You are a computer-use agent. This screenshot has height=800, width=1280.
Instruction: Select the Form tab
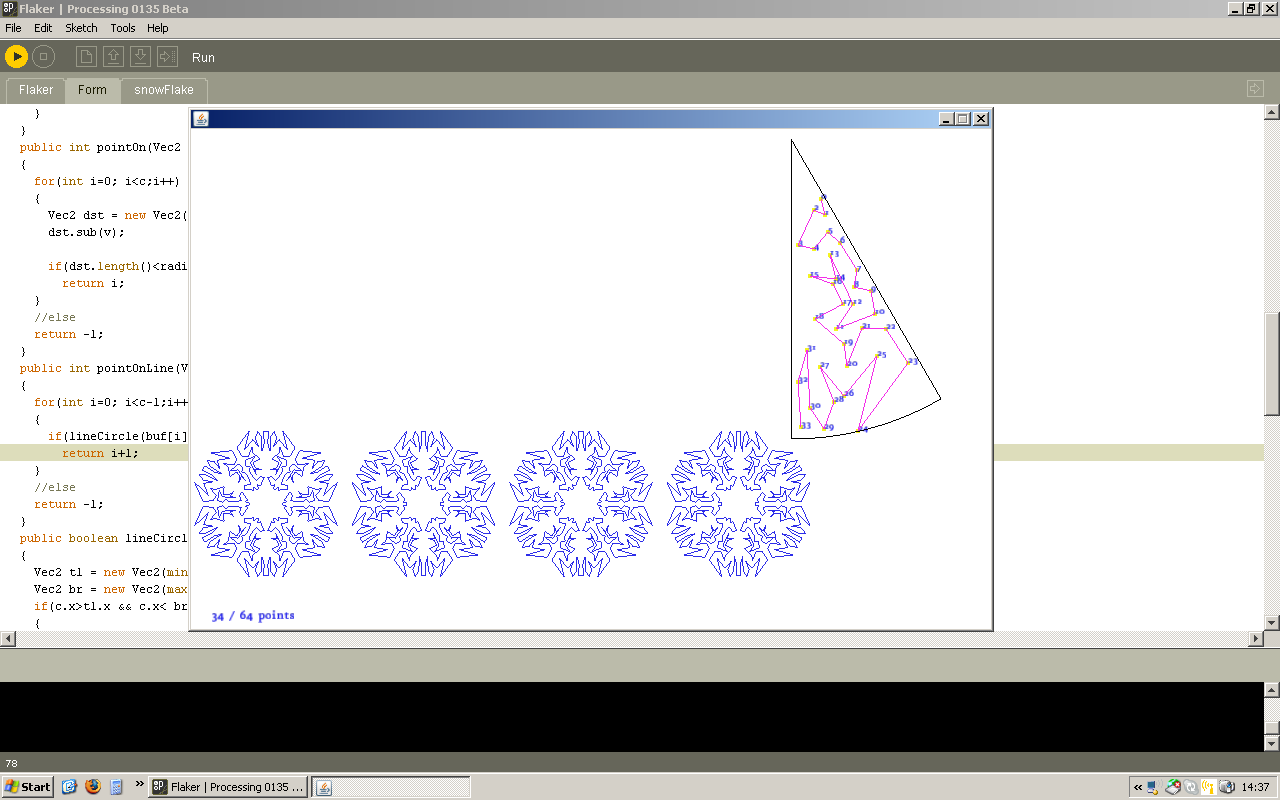click(x=92, y=90)
